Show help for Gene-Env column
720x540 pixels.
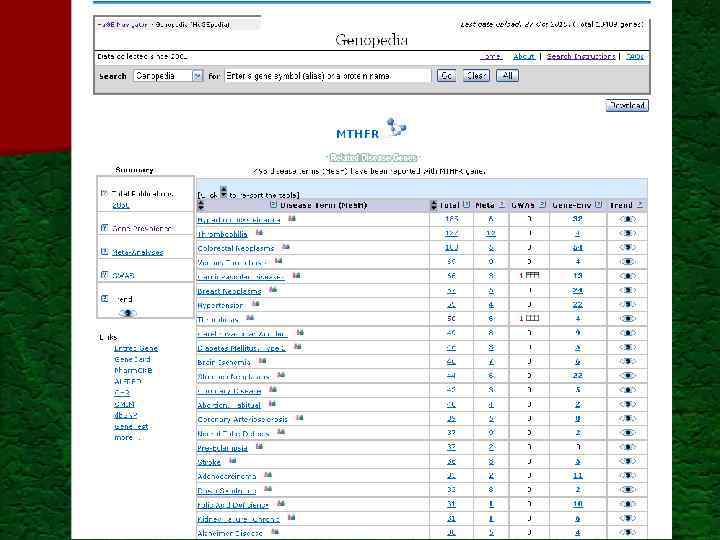tap(598, 205)
